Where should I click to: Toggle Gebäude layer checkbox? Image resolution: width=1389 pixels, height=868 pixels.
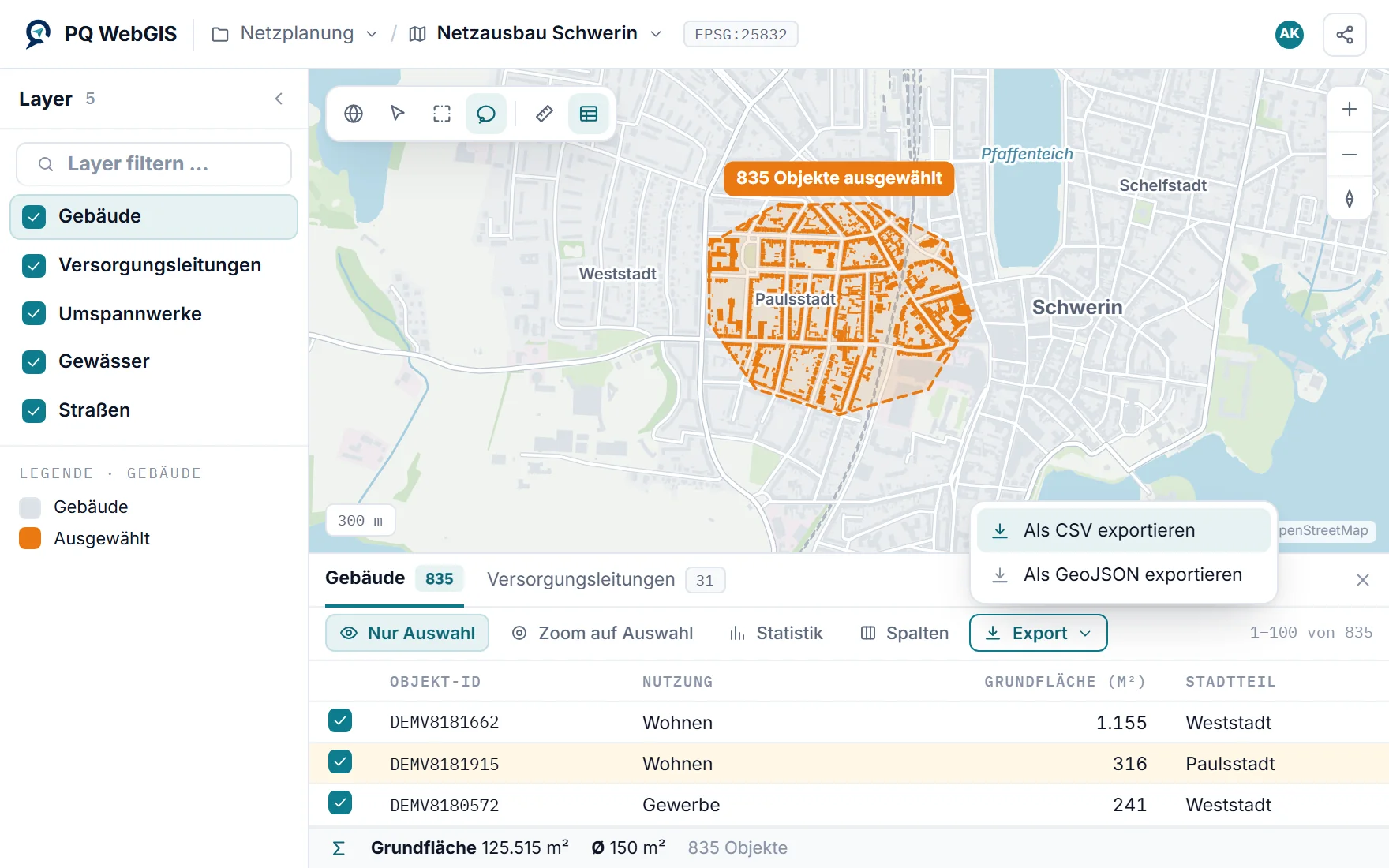[x=34, y=217]
